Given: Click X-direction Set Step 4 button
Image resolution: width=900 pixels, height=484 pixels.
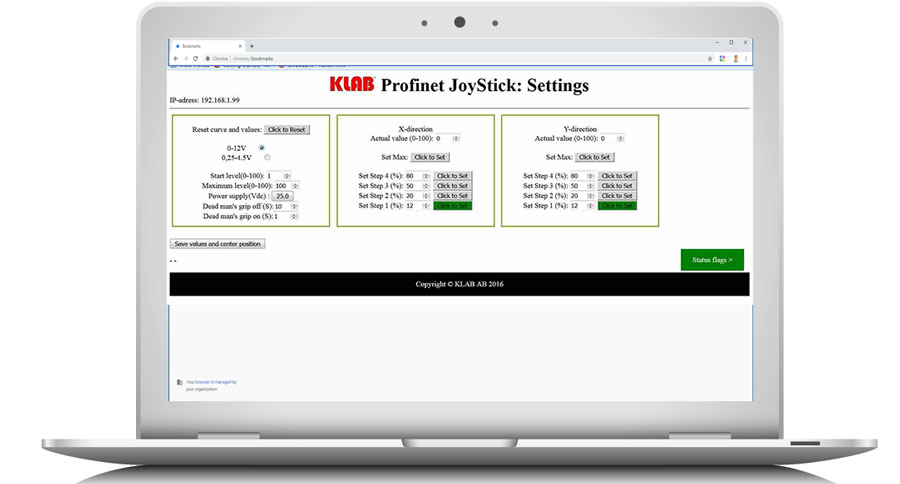Looking at the screenshot, I should [x=452, y=176].
